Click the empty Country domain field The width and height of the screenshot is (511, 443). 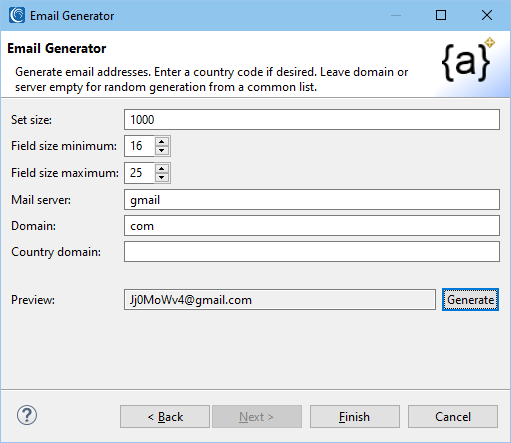(x=312, y=252)
